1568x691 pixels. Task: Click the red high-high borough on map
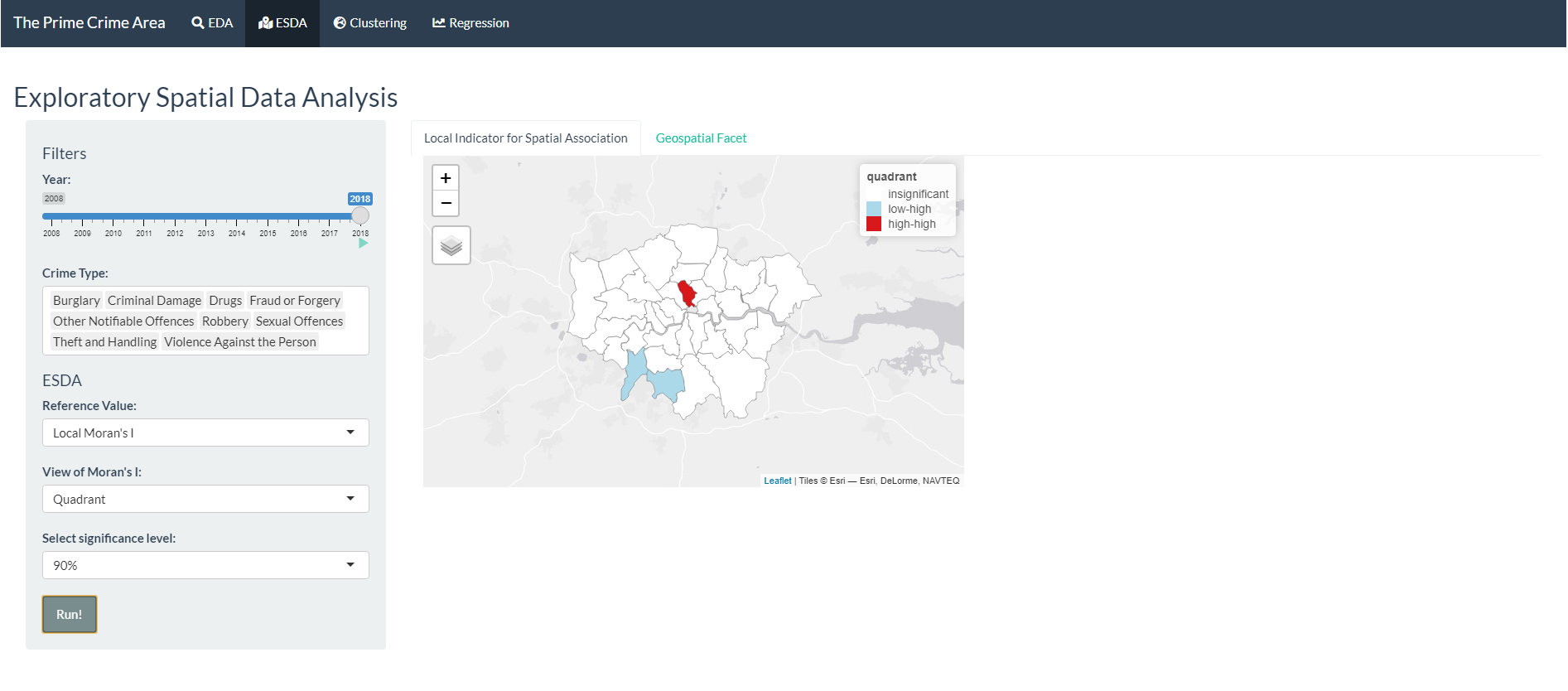pyautogui.click(x=687, y=293)
